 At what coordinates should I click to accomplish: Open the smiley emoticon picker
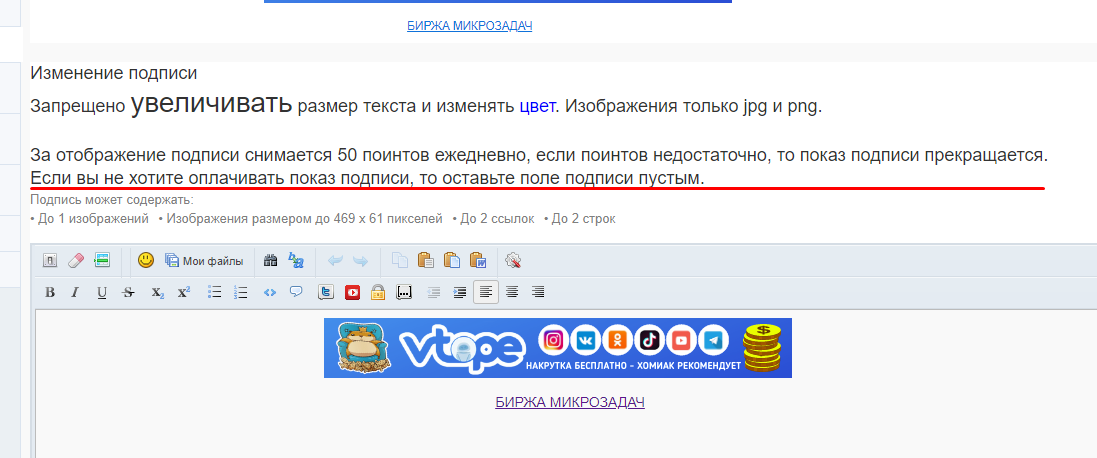click(x=146, y=261)
